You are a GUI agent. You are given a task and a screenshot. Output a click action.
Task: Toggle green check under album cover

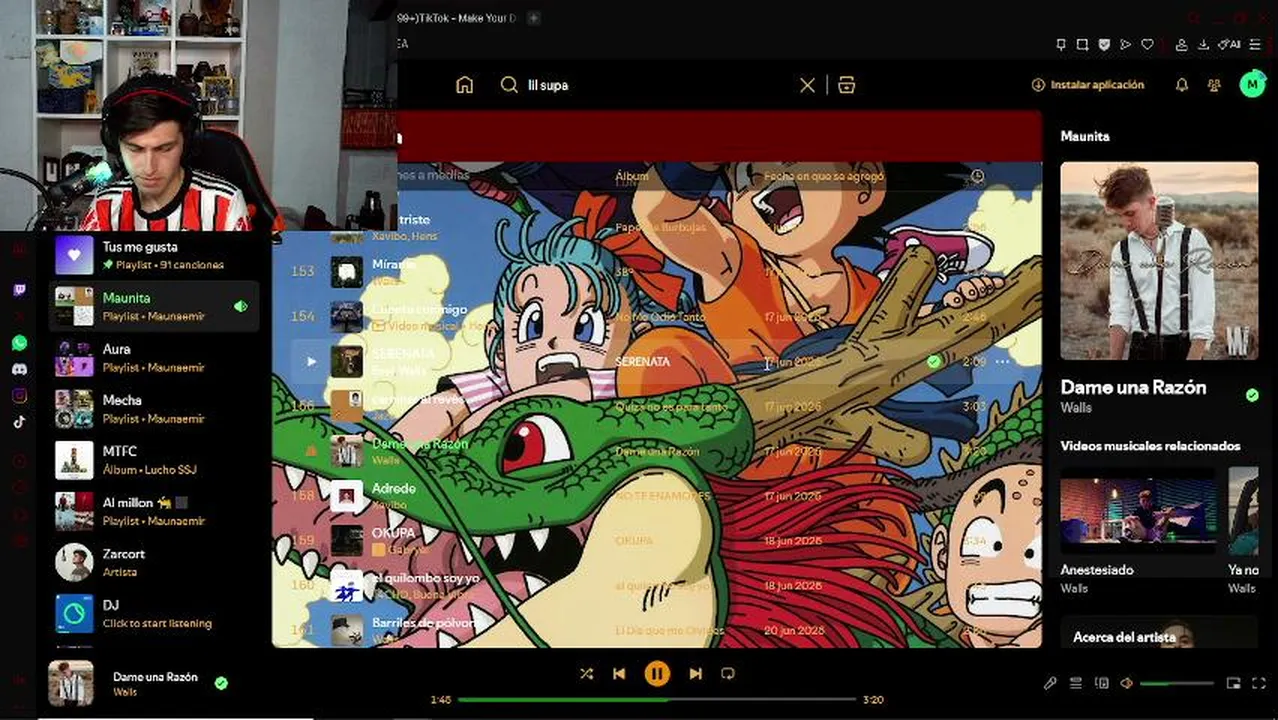click(1252, 396)
